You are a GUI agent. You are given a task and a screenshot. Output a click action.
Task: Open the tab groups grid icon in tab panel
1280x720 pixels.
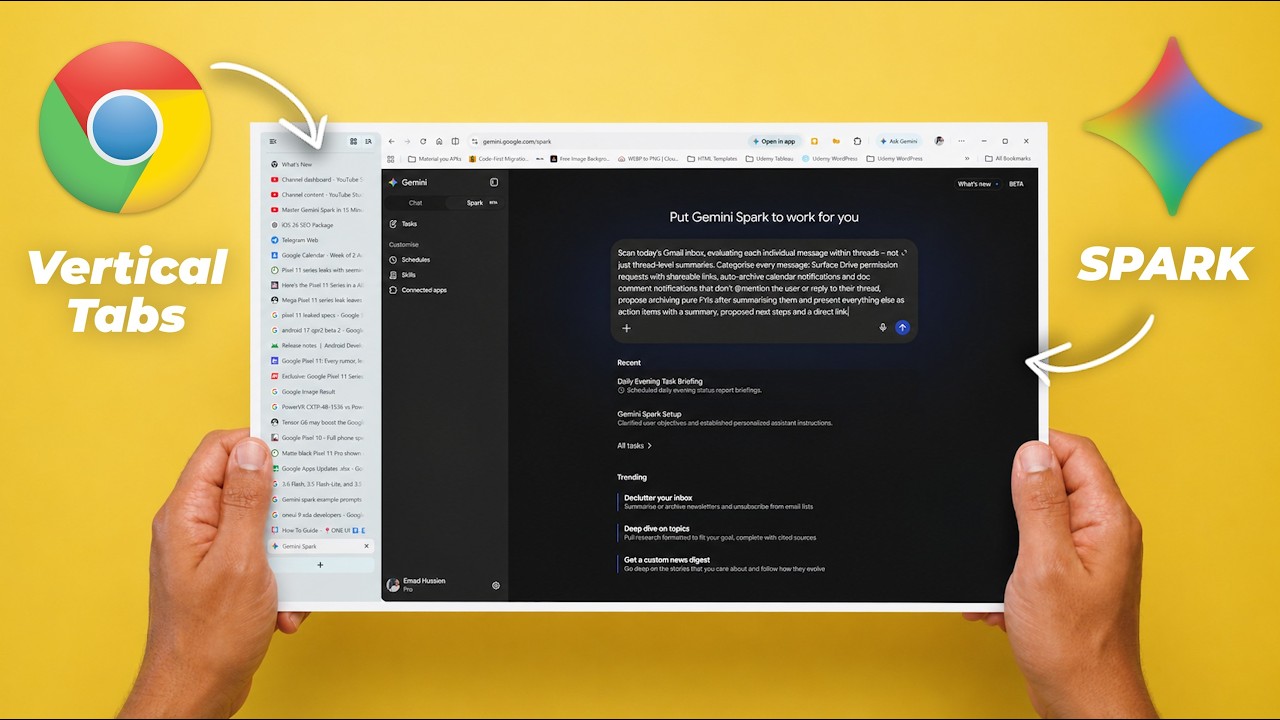click(353, 142)
